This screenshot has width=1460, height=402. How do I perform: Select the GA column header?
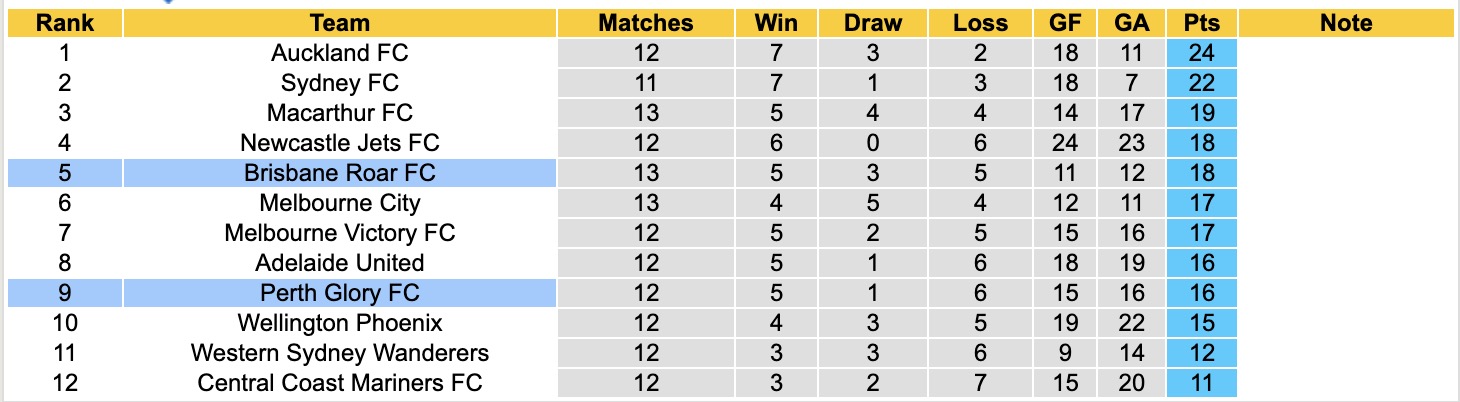tap(1132, 23)
